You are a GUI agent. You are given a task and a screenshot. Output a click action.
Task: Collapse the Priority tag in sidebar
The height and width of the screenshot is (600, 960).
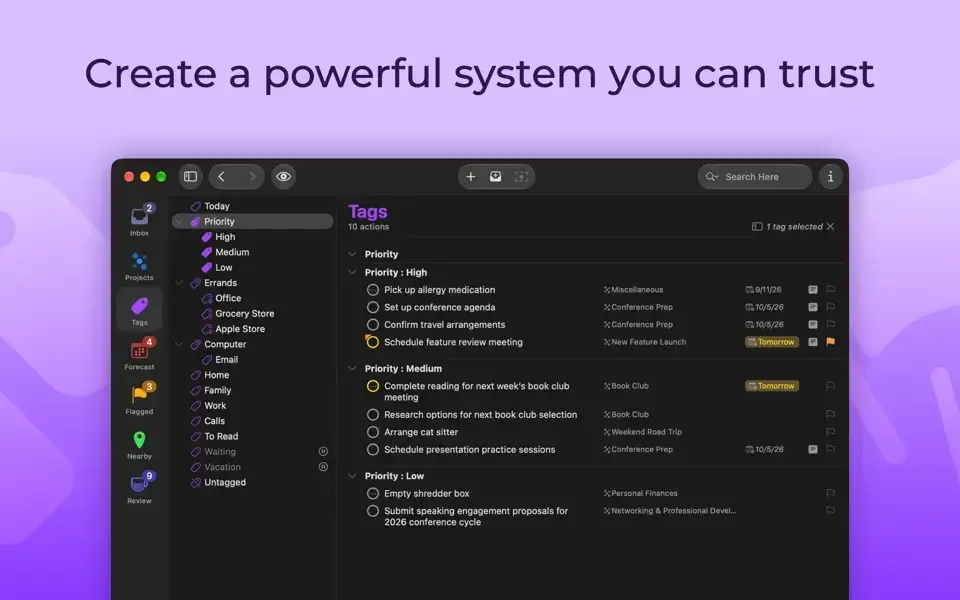(x=179, y=222)
